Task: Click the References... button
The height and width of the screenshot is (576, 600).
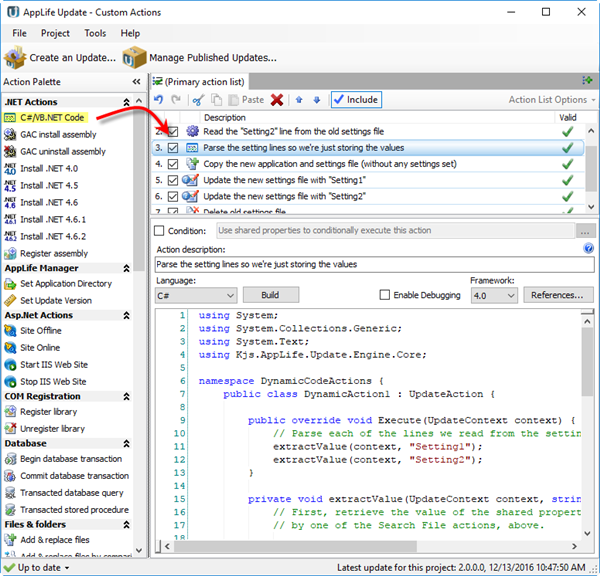Action: 558,295
